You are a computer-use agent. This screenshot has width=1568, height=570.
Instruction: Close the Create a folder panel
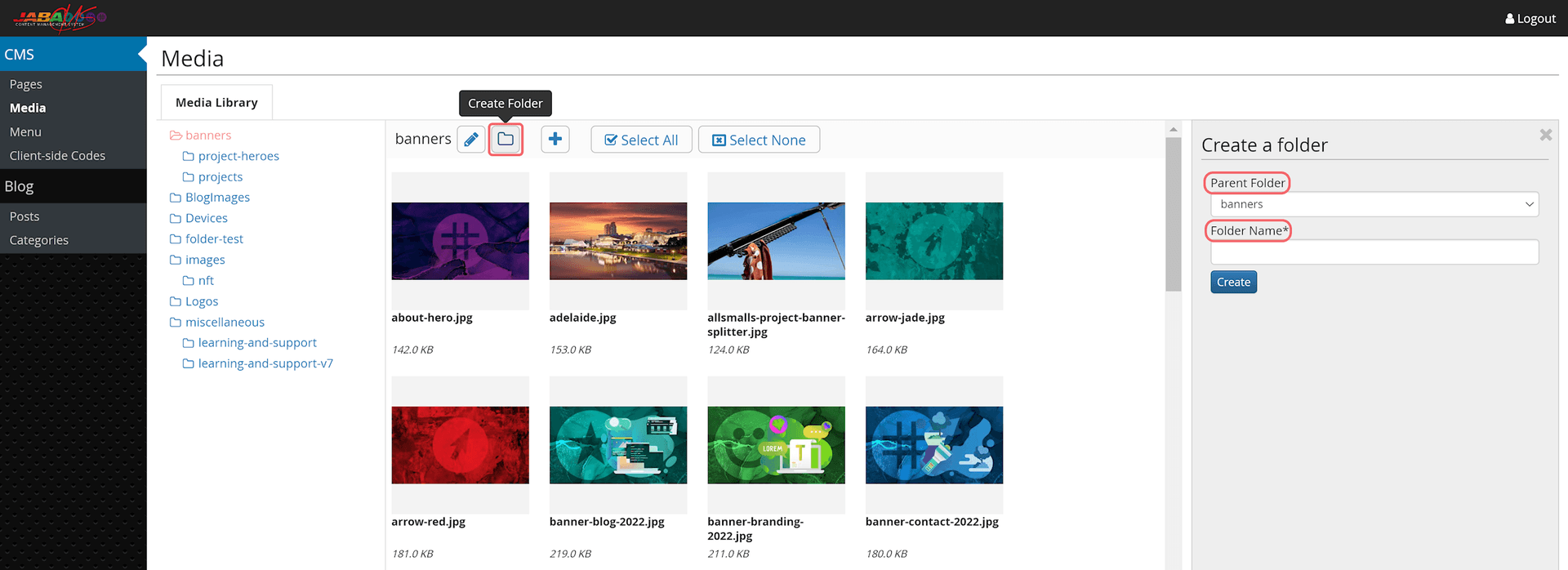(1545, 135)
